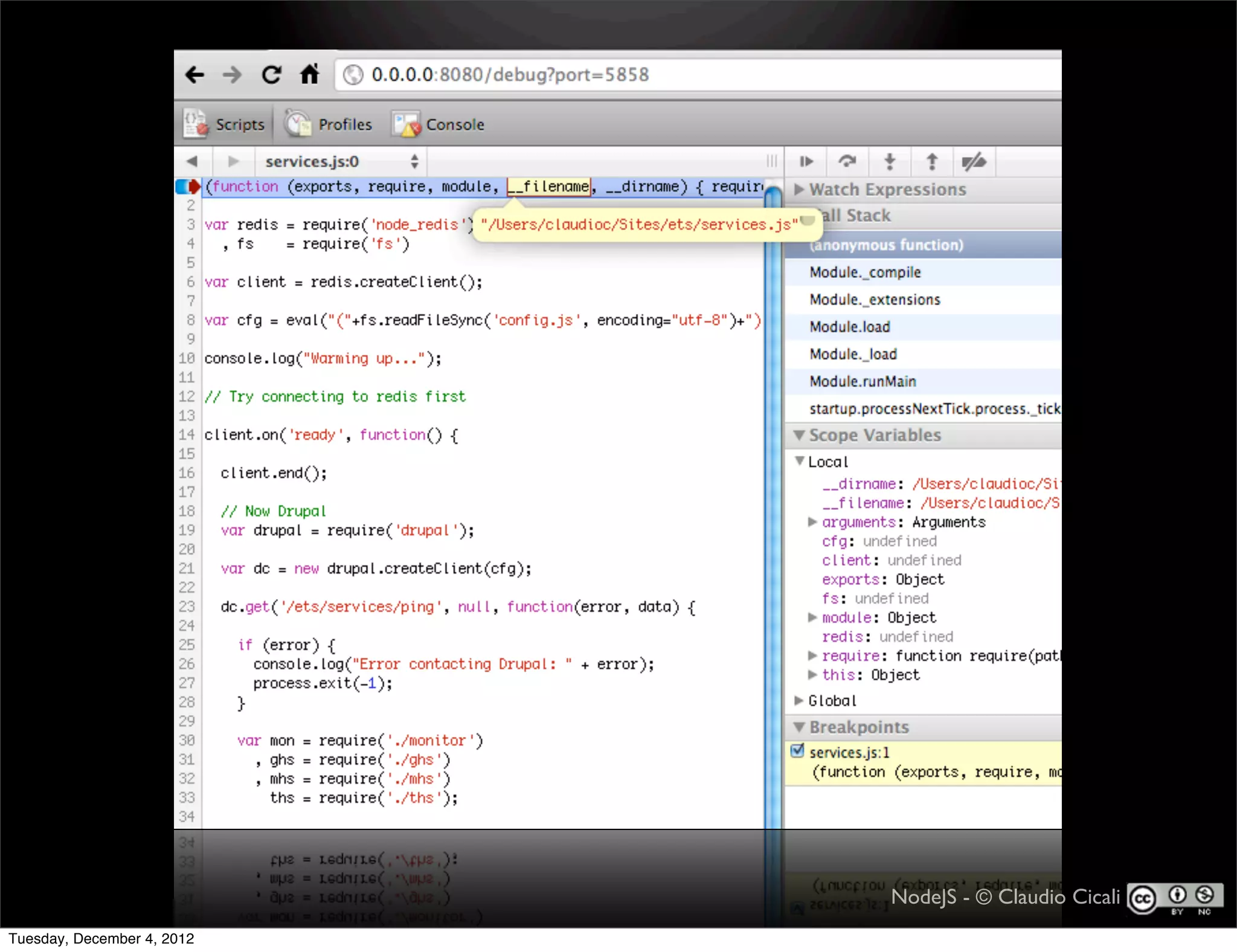The height and width of the screenshot is (952, 1237).
Task: Expand the module Object variable
Action: click(812, 617)
